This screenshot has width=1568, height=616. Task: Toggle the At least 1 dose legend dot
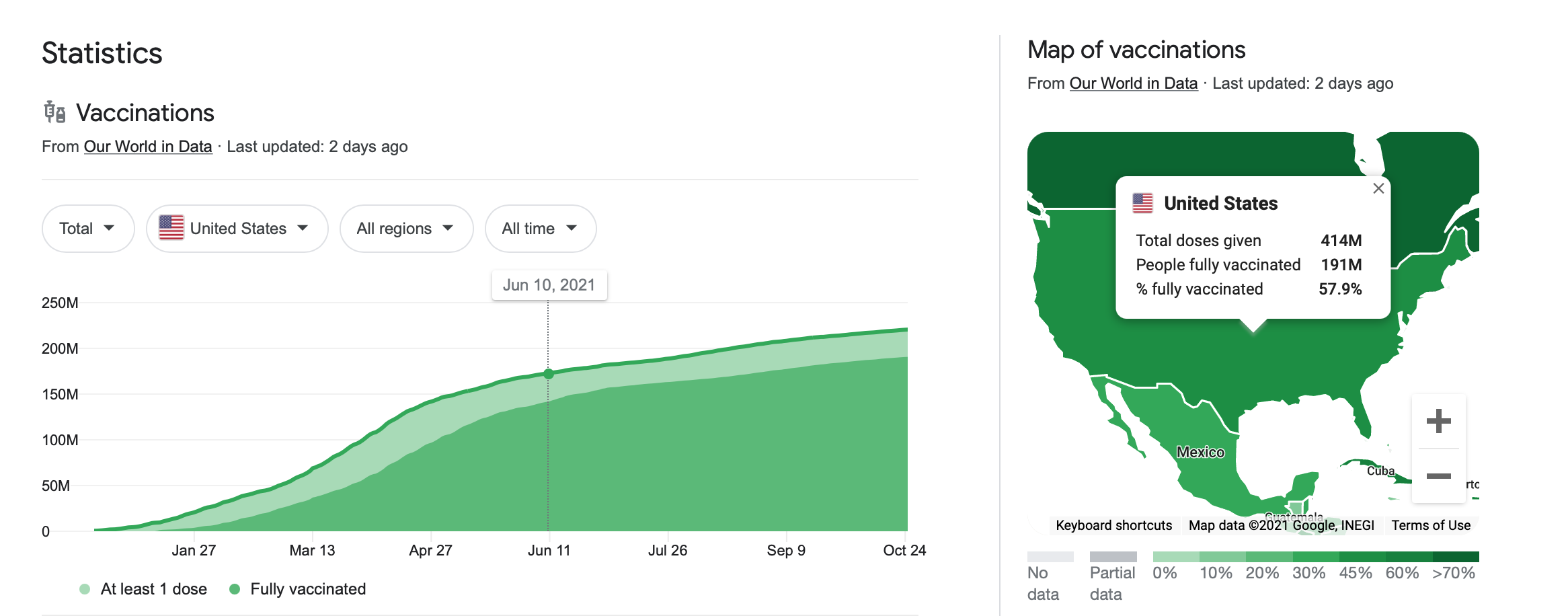(85, 589)
